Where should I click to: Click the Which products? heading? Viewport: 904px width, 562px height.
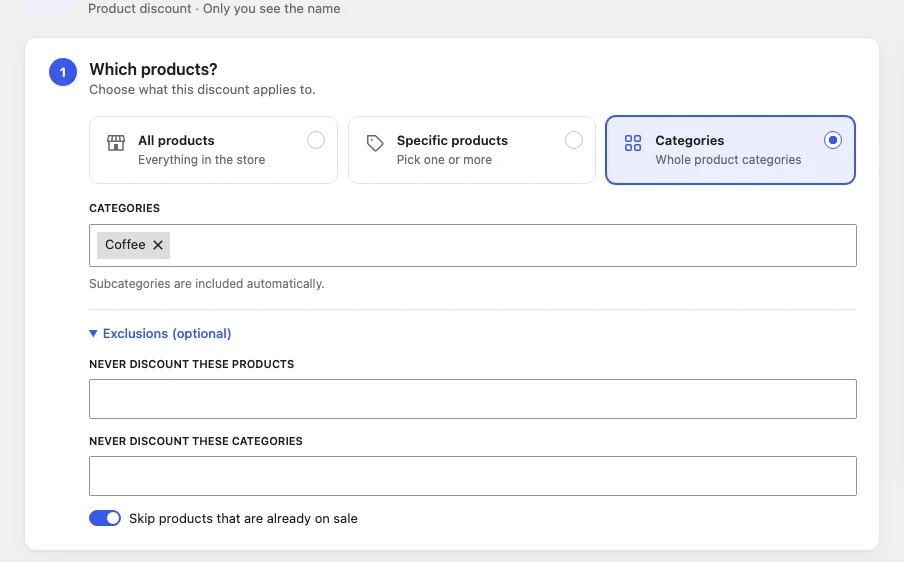[153, 69]
